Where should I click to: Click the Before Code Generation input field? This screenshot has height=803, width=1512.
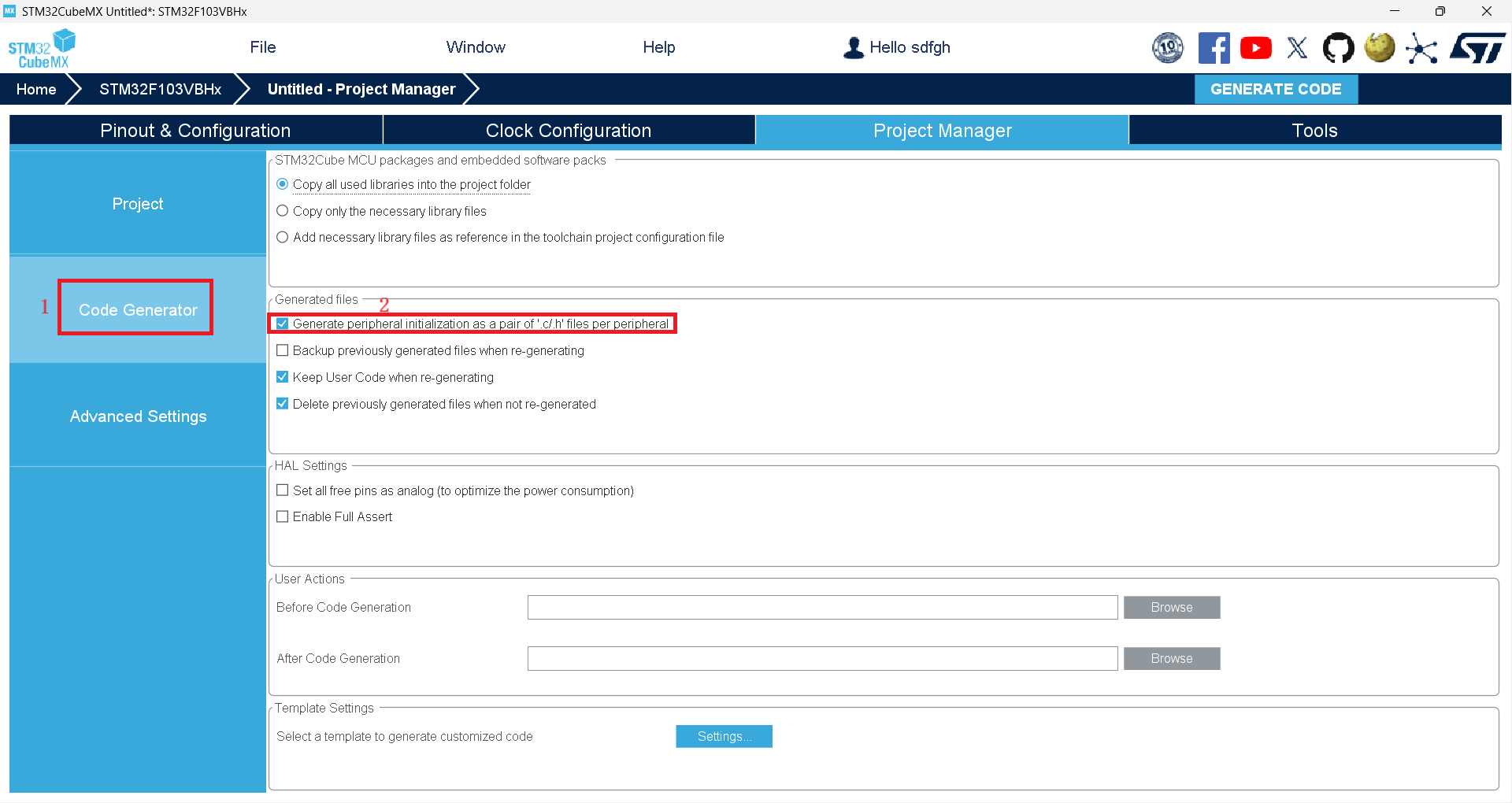click(822, 607)
